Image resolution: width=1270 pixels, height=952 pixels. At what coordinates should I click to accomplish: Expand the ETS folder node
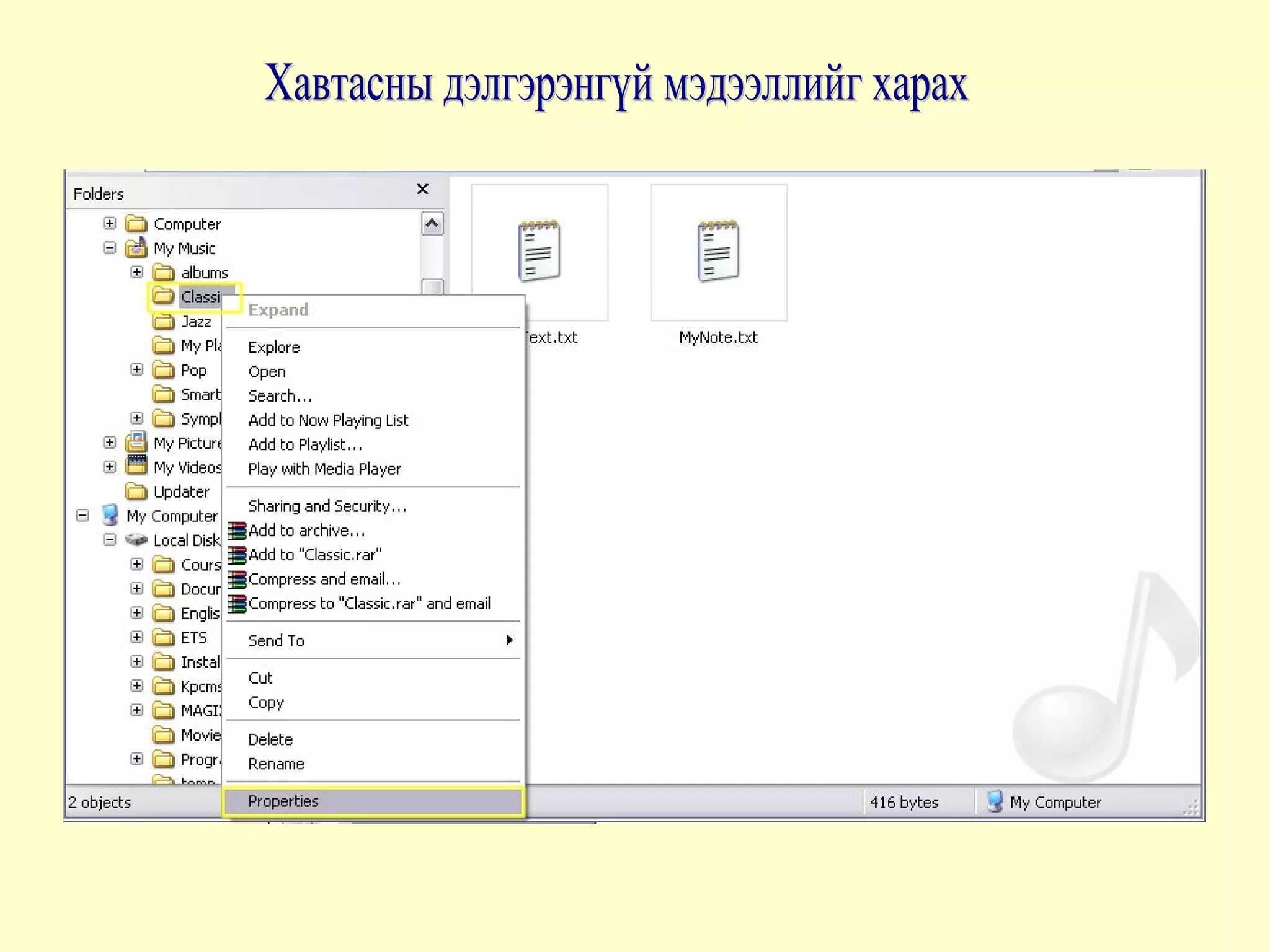137,637
